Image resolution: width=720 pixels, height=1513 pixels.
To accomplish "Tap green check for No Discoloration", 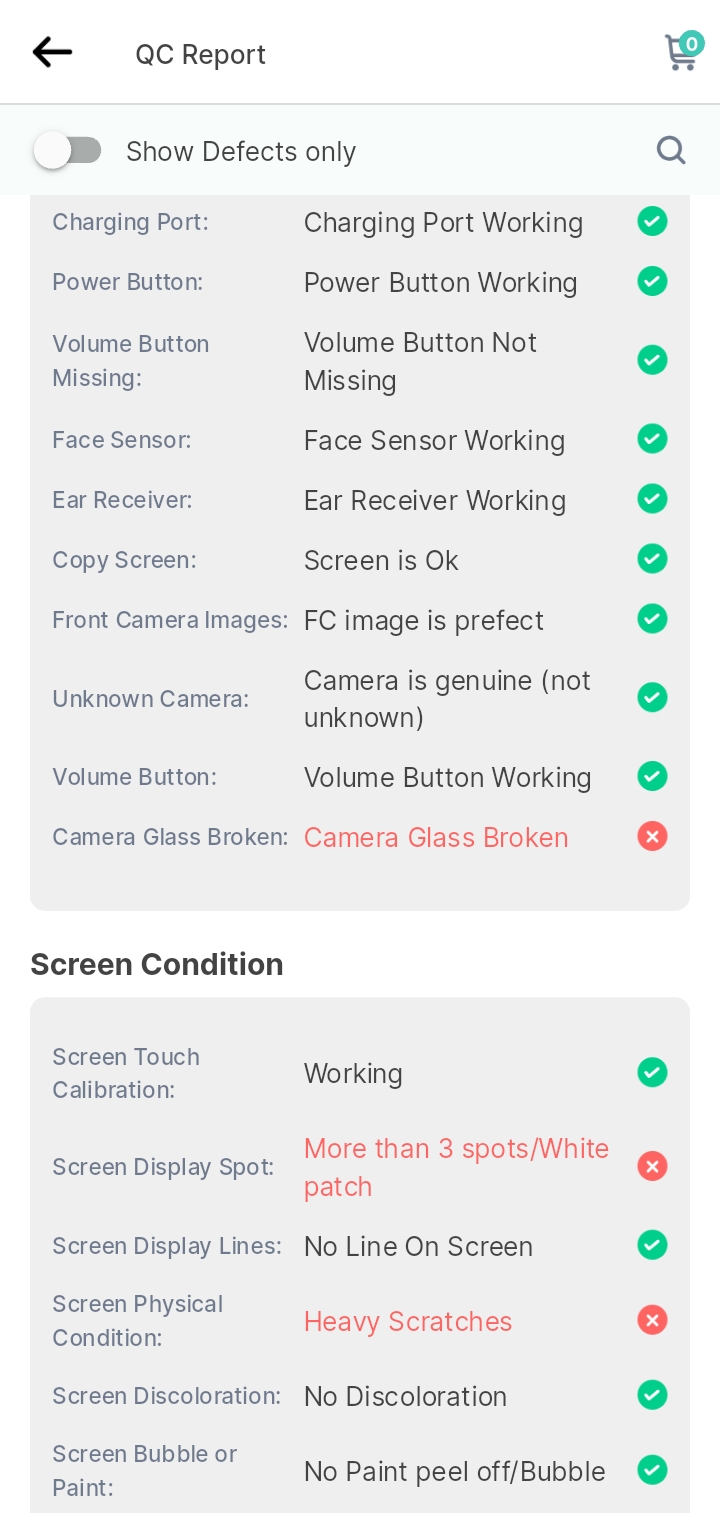I will coord(653,1395).
